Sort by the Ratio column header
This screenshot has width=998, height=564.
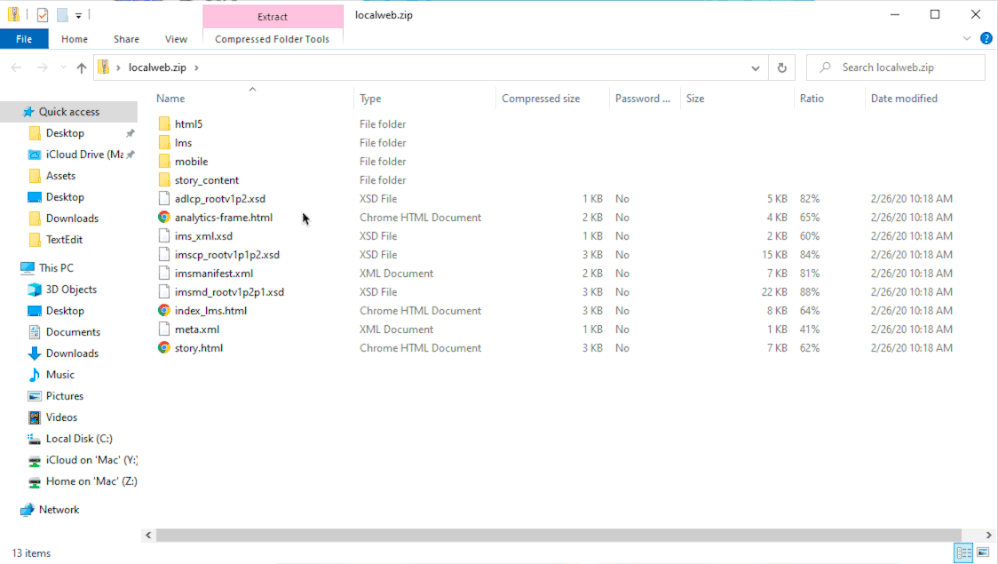pyautogui.click(x=812, y=99)
